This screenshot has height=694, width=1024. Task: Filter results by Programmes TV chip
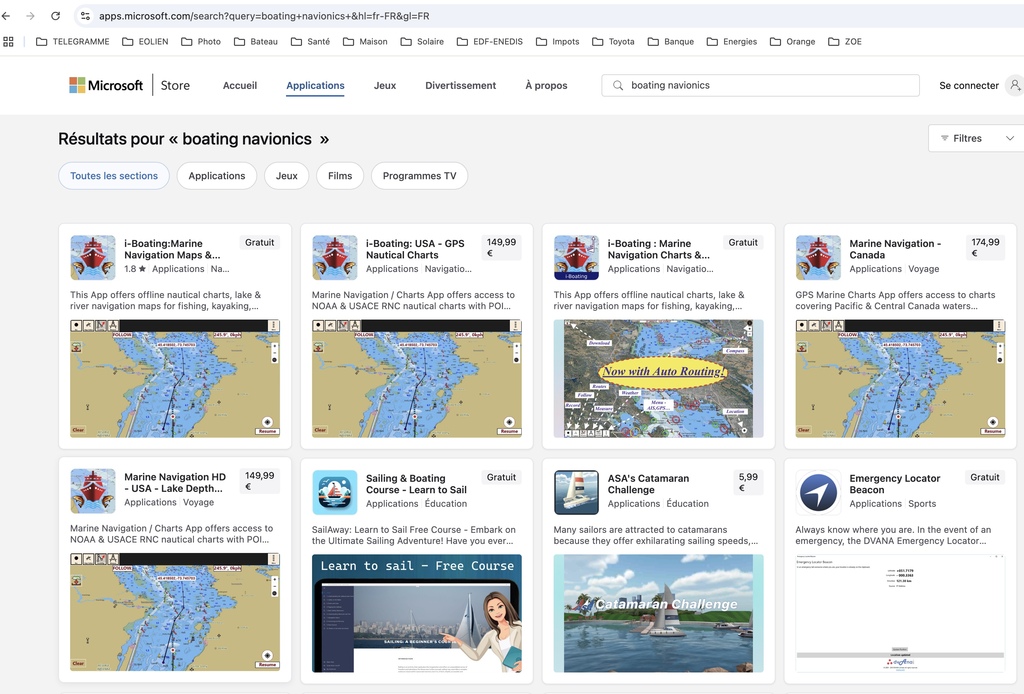(x=419, y=176)
